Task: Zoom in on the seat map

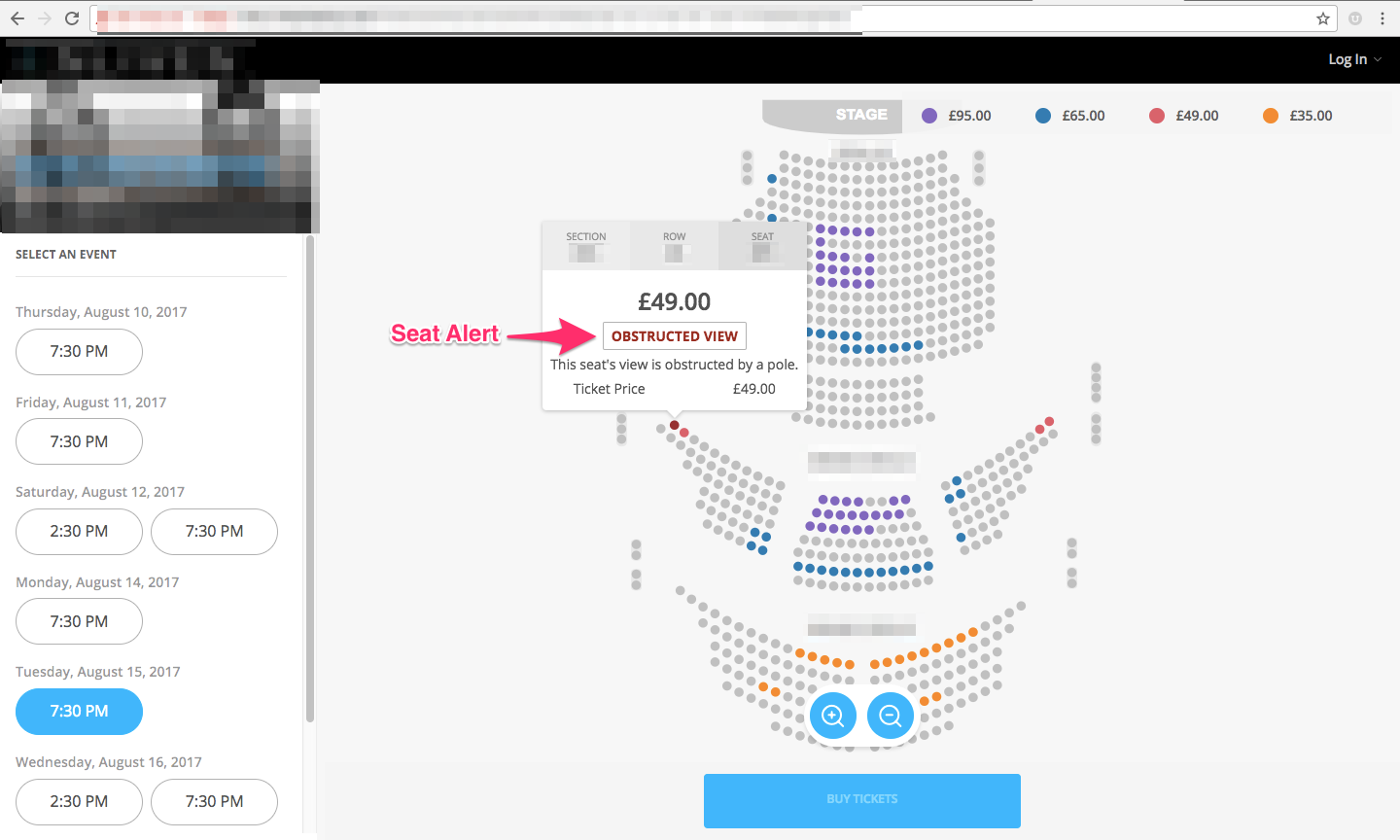Action: (833, 717)
